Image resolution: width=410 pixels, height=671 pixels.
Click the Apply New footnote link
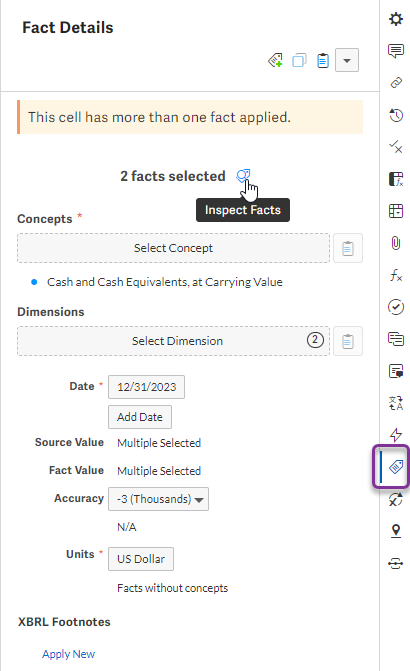[68, 654]
